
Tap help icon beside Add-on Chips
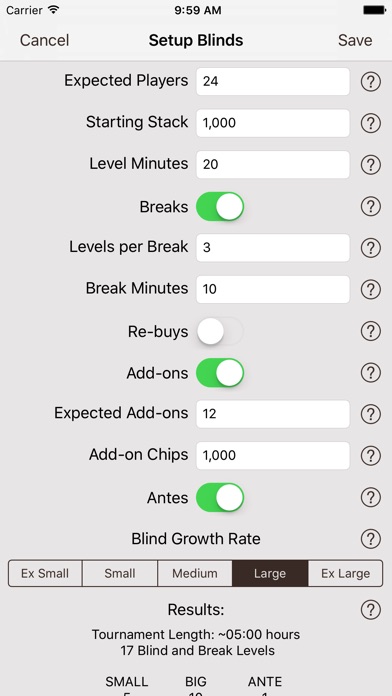(x=370, y=455)
